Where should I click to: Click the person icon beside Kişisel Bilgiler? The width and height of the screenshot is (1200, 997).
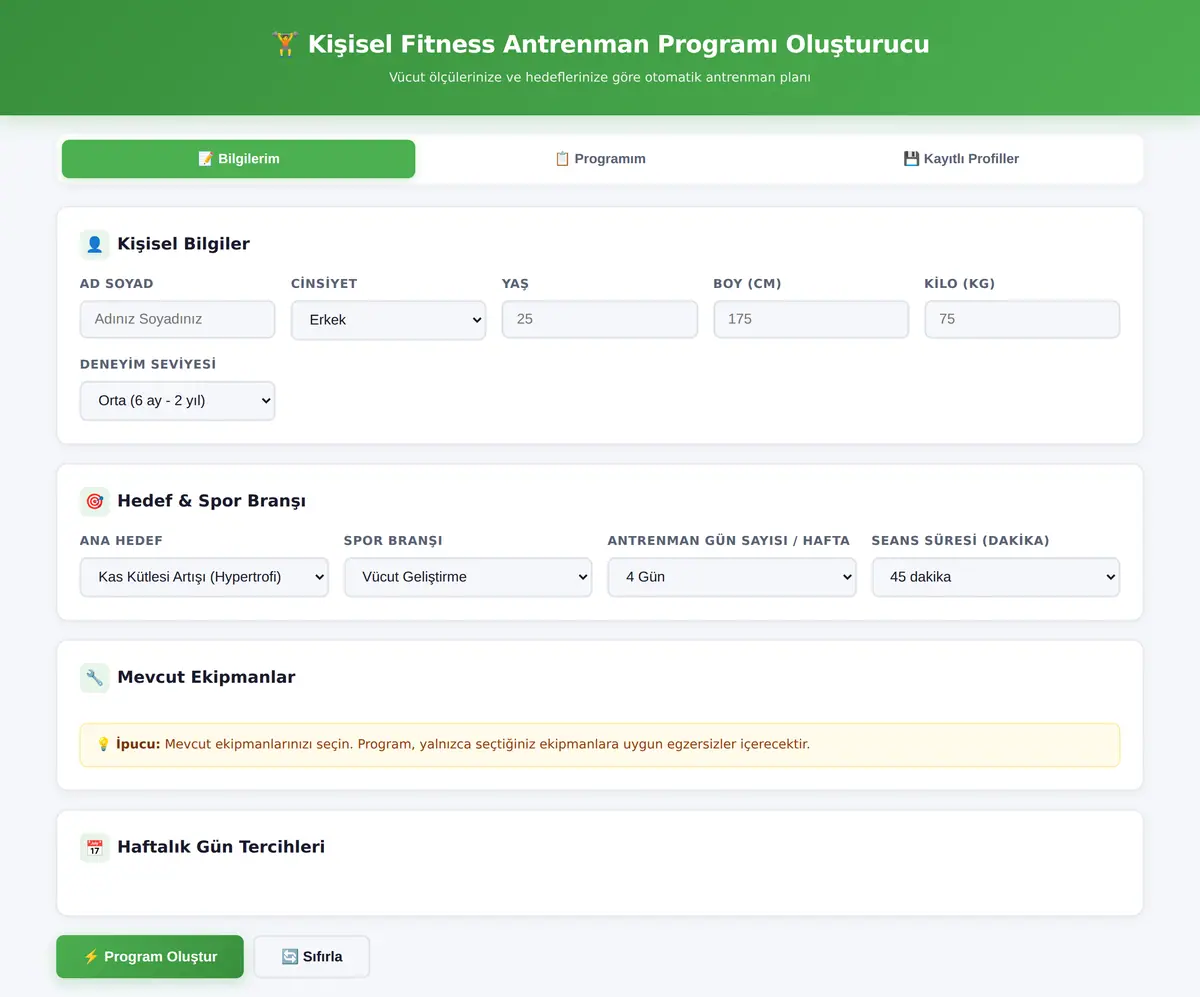[95, 244]
